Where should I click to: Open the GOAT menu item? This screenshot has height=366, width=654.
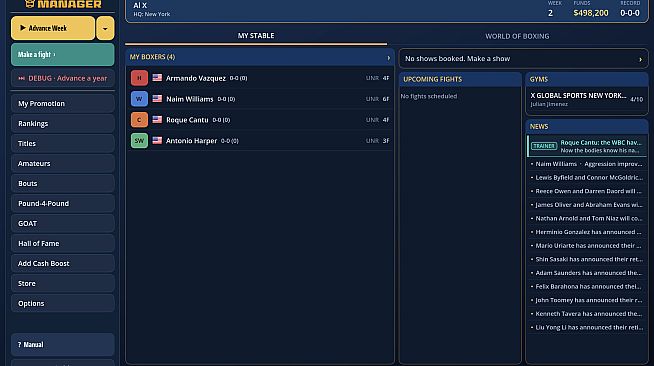[63, 223]
